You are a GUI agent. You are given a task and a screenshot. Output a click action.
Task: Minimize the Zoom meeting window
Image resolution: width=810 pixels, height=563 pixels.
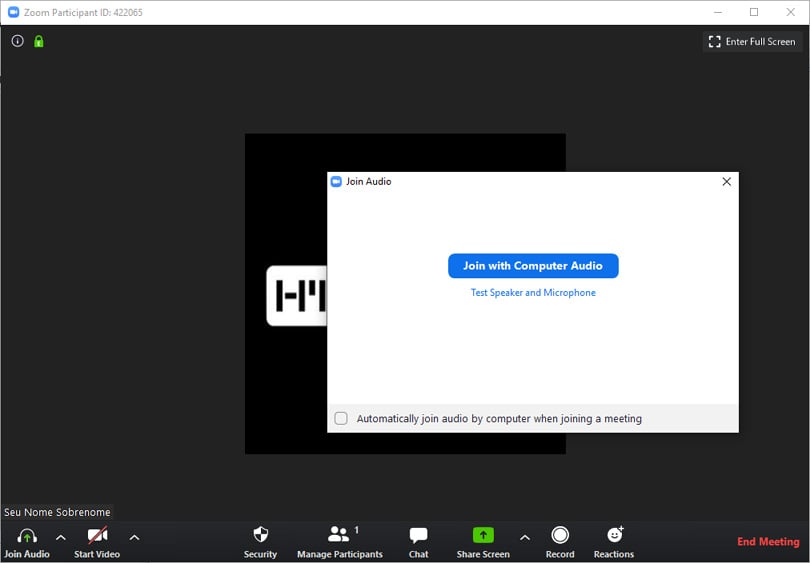(x=718, y=12)
